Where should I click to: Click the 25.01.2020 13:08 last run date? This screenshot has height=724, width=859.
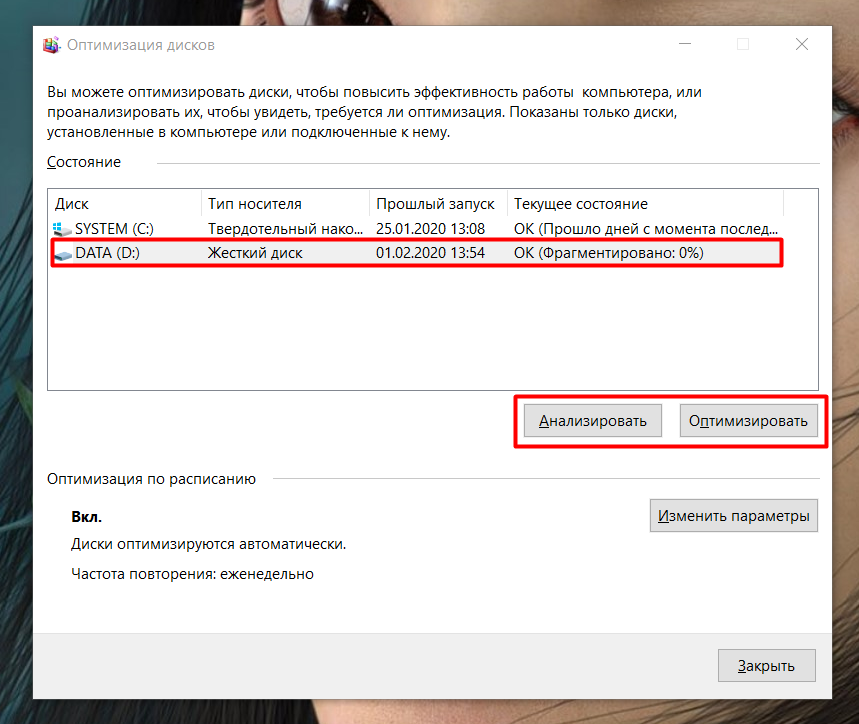tap(430, 229)
